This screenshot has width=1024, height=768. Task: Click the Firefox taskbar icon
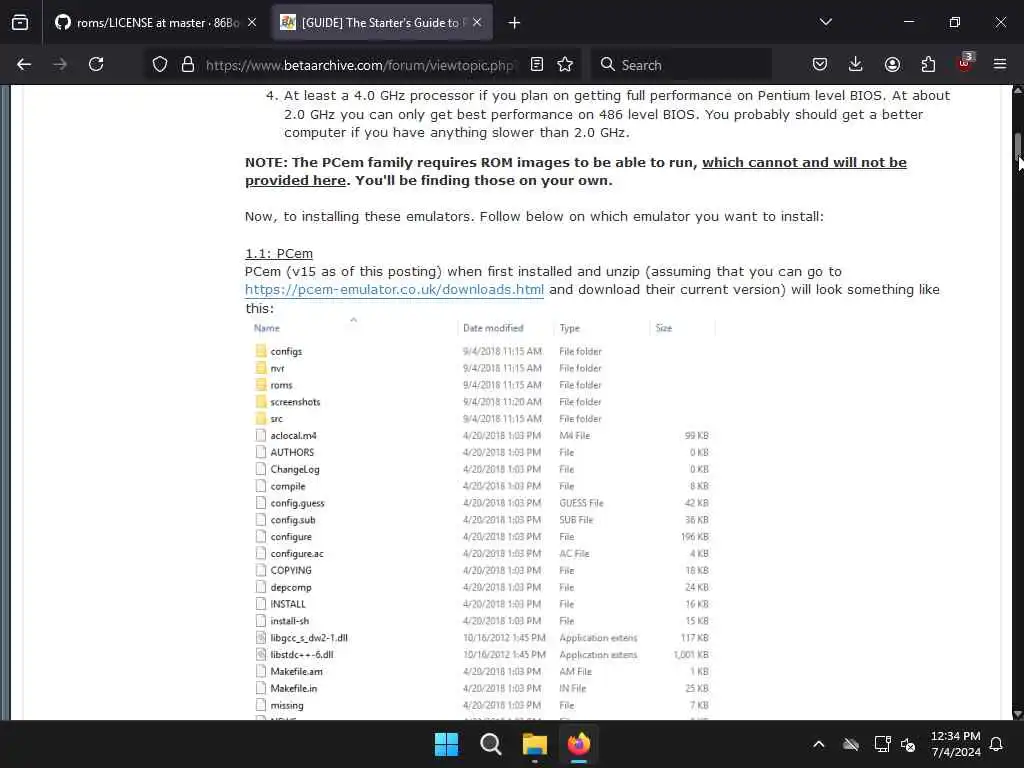click(x=579, y=744)
